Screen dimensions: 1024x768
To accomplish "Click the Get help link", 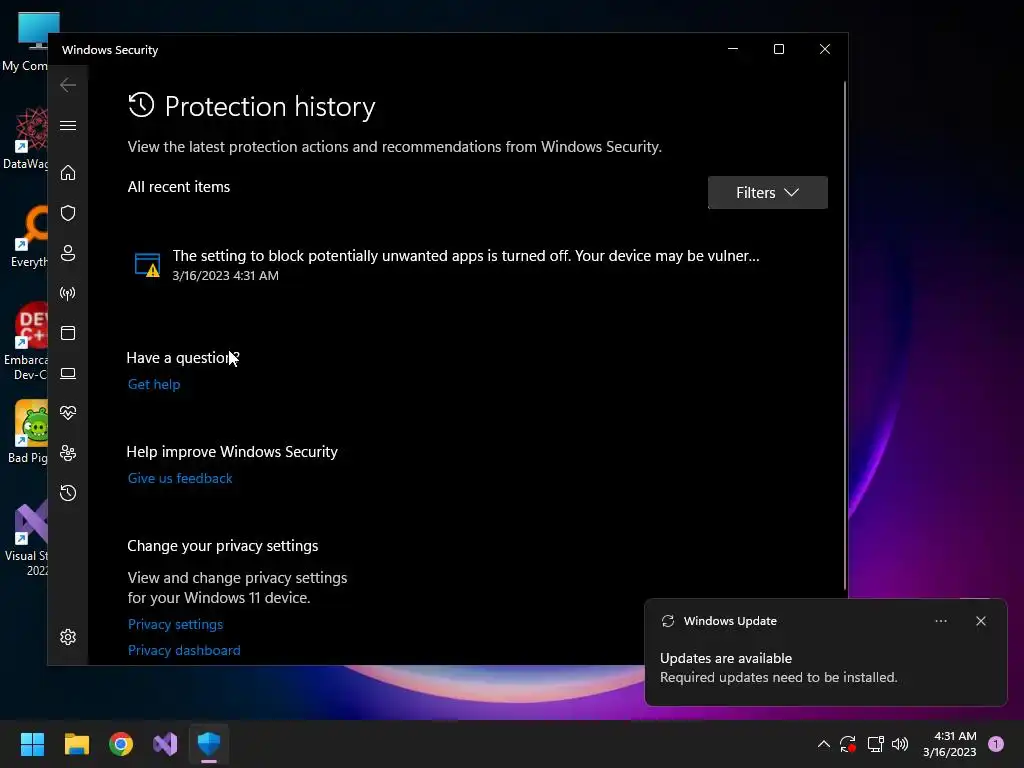I will click(154, 385).
